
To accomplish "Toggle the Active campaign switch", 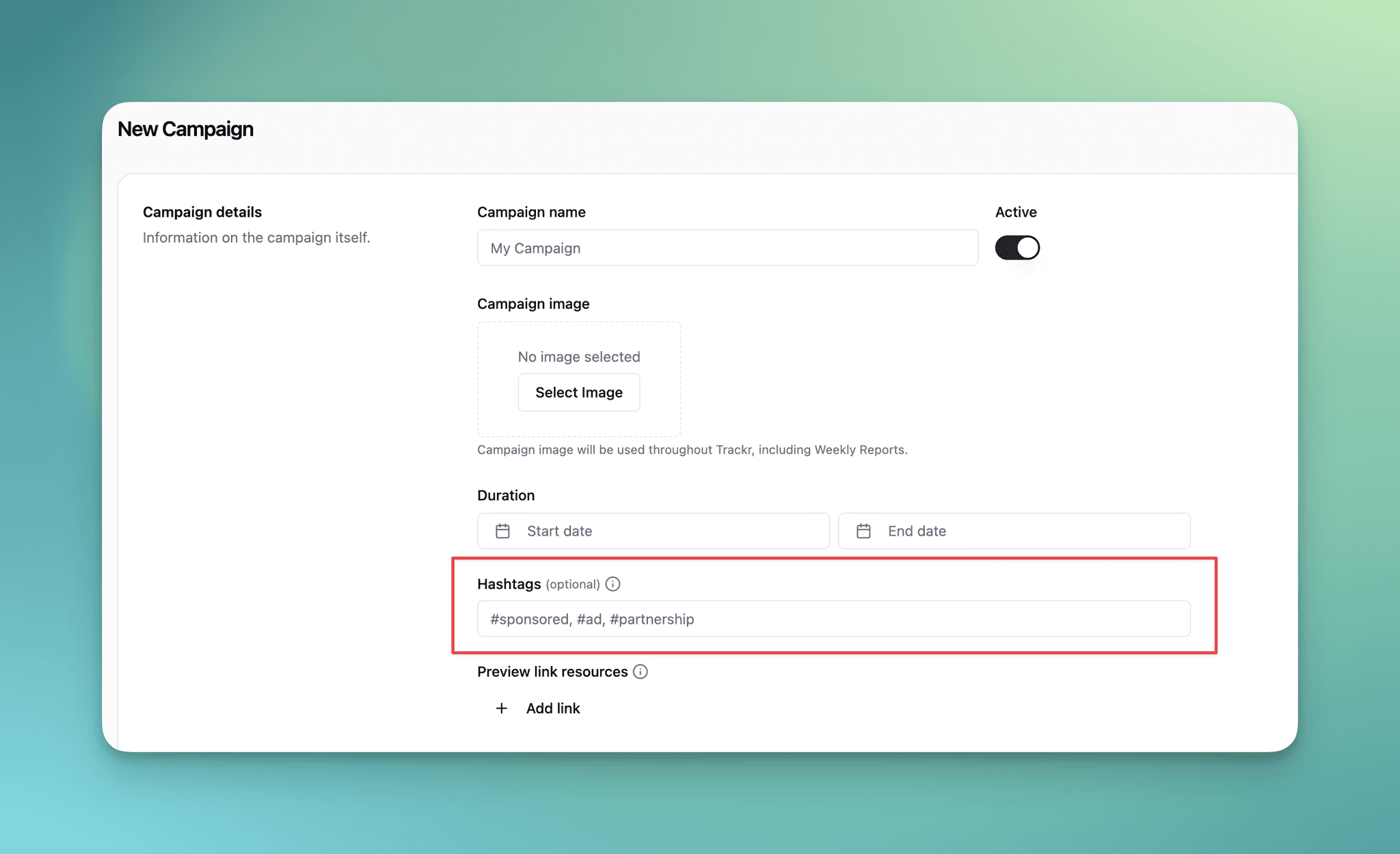I will (x=1017, y=247).
